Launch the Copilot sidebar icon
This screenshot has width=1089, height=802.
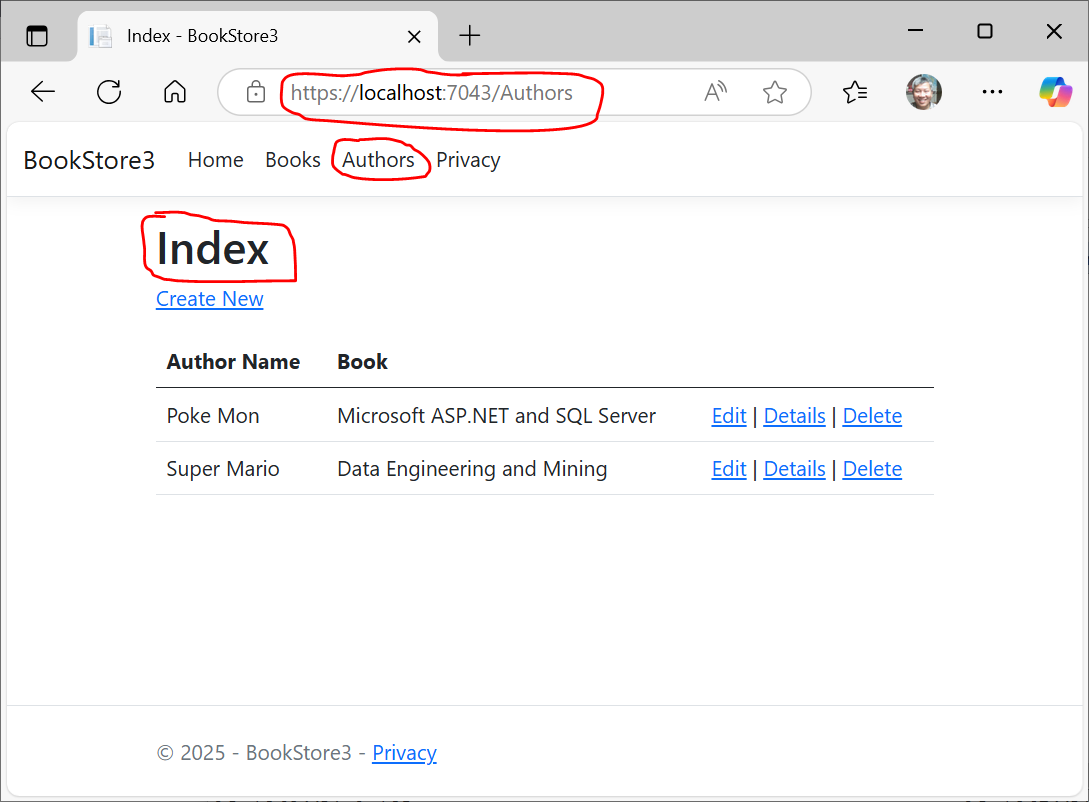(1055, 92)
